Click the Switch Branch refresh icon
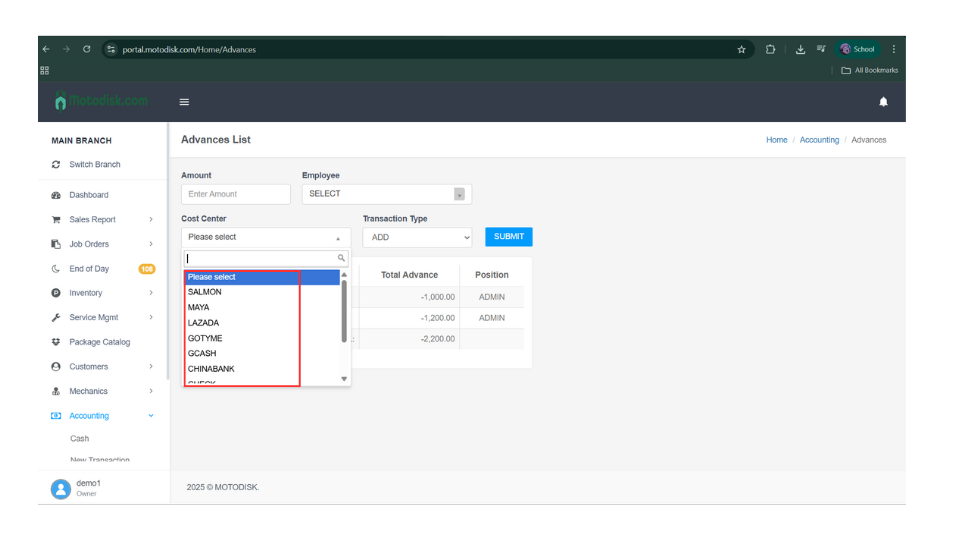The image size is (960, 540). click(56, 165)
